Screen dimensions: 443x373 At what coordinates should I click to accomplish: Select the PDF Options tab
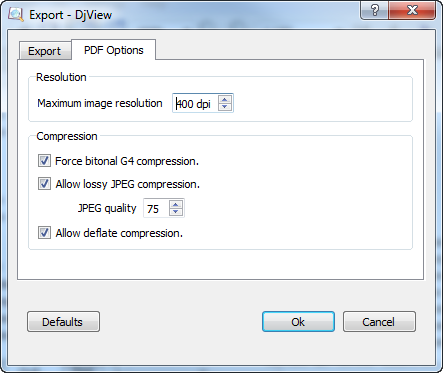tap(113, 50)
